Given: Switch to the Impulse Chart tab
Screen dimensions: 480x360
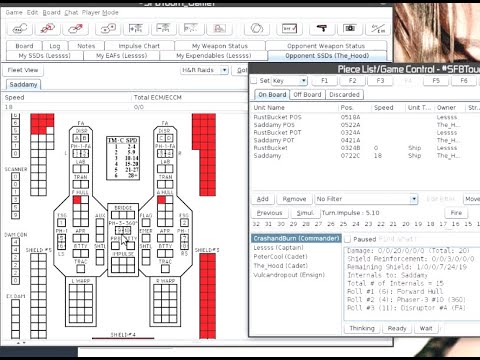Looking at the screenshot, I should (x=139, y=46).
